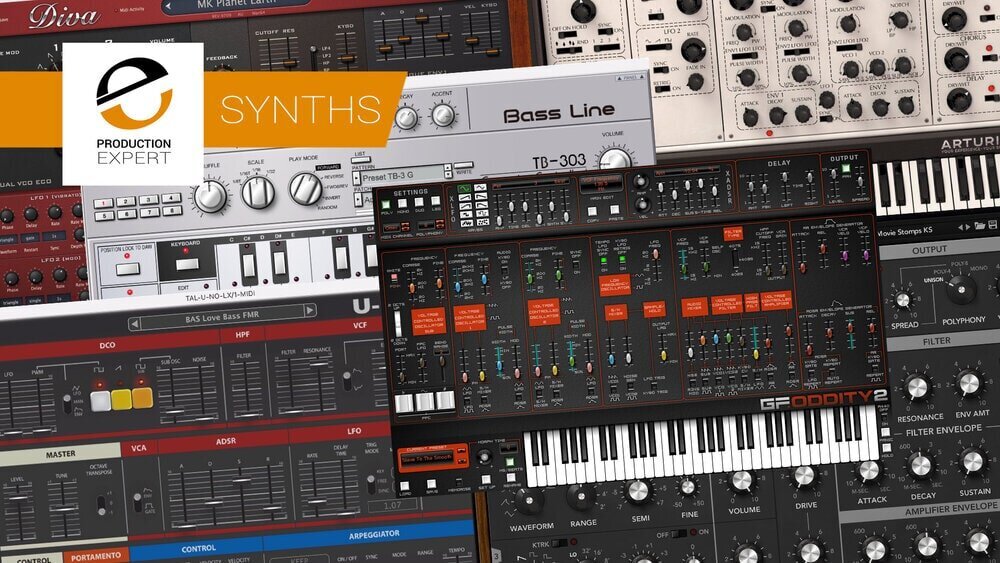Flip LFO/MAN/ENV switch in U-NO-LX DCO

(67, 404)
